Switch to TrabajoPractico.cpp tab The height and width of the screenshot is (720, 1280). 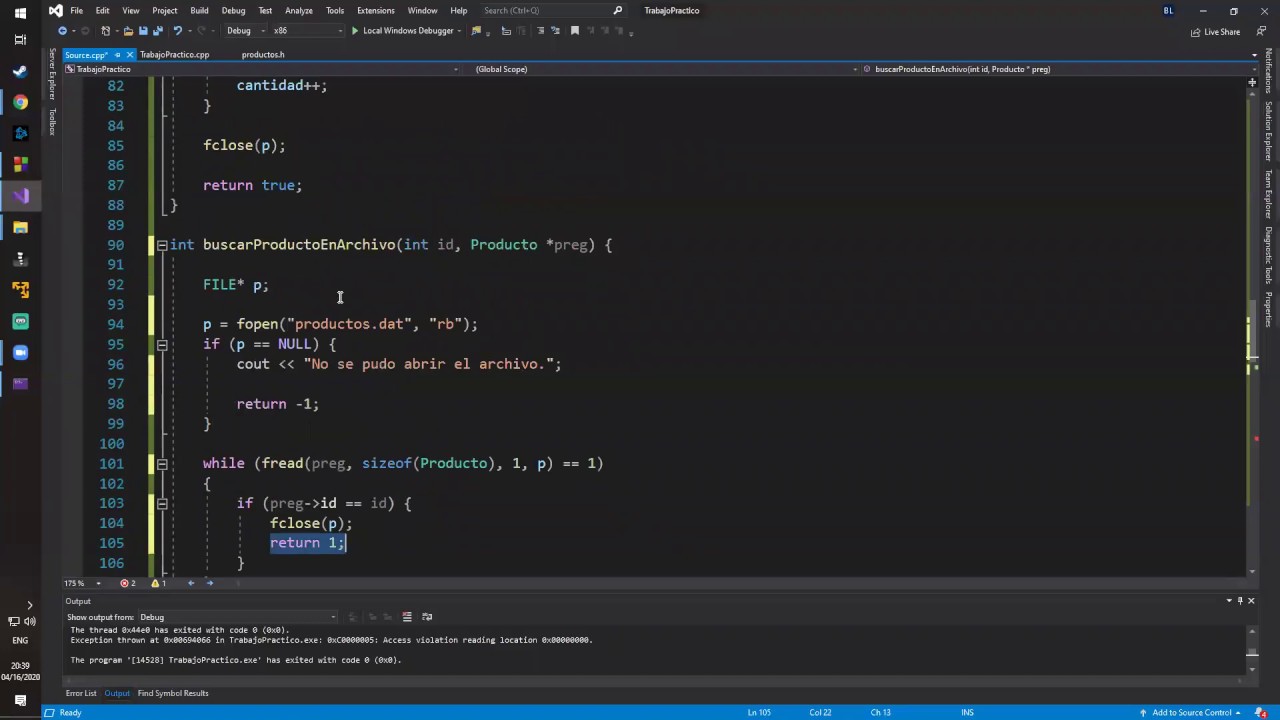175,55
